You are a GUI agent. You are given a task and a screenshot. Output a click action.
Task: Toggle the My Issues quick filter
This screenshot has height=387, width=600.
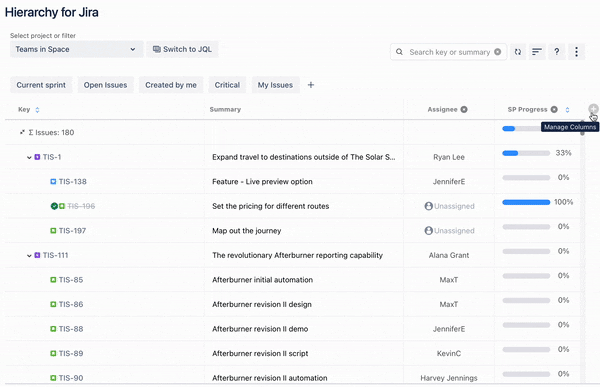click(275, 85)
